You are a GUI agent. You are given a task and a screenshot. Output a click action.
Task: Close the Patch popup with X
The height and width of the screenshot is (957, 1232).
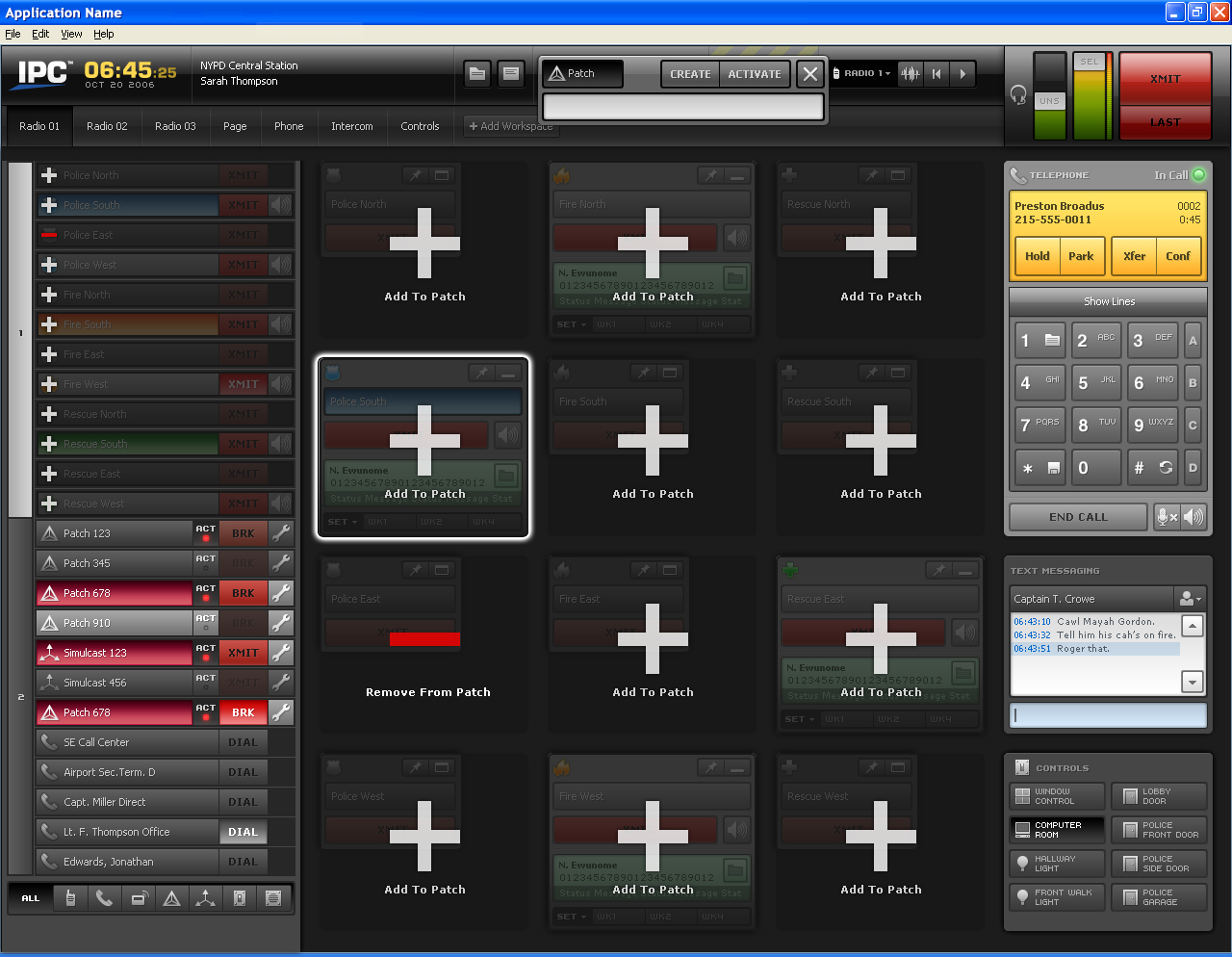[x=810, y=74]
